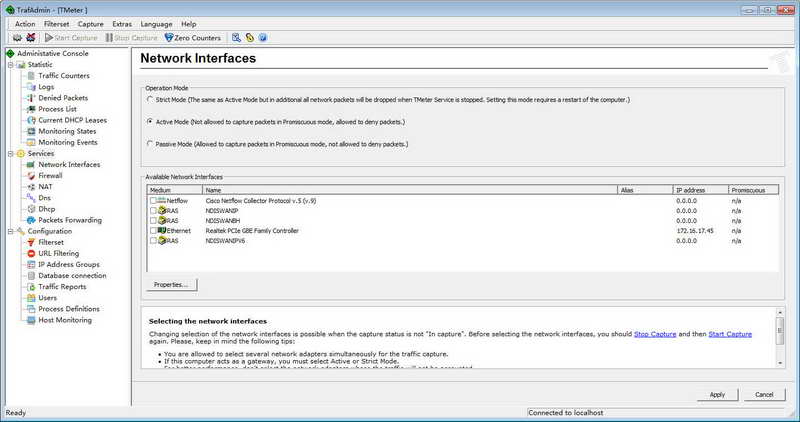The width and height of the screenshot is (800, 422).
Task: Click Zero Counters toolbar button
Action: (192, 38)
